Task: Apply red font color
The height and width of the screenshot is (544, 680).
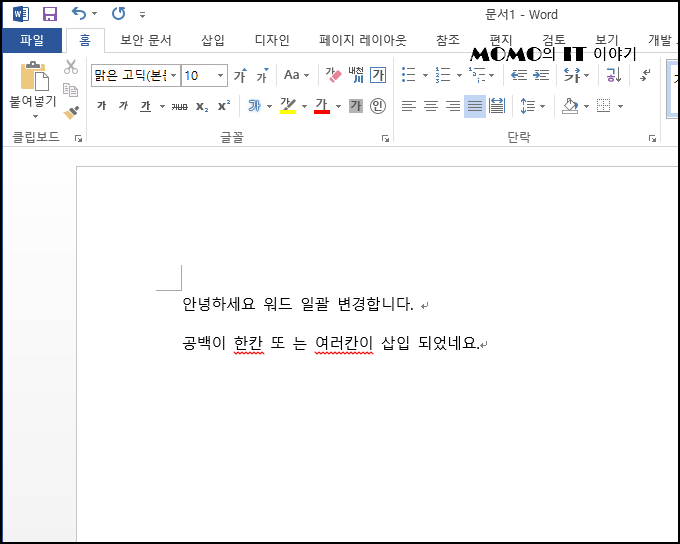Action: [322, 106]
